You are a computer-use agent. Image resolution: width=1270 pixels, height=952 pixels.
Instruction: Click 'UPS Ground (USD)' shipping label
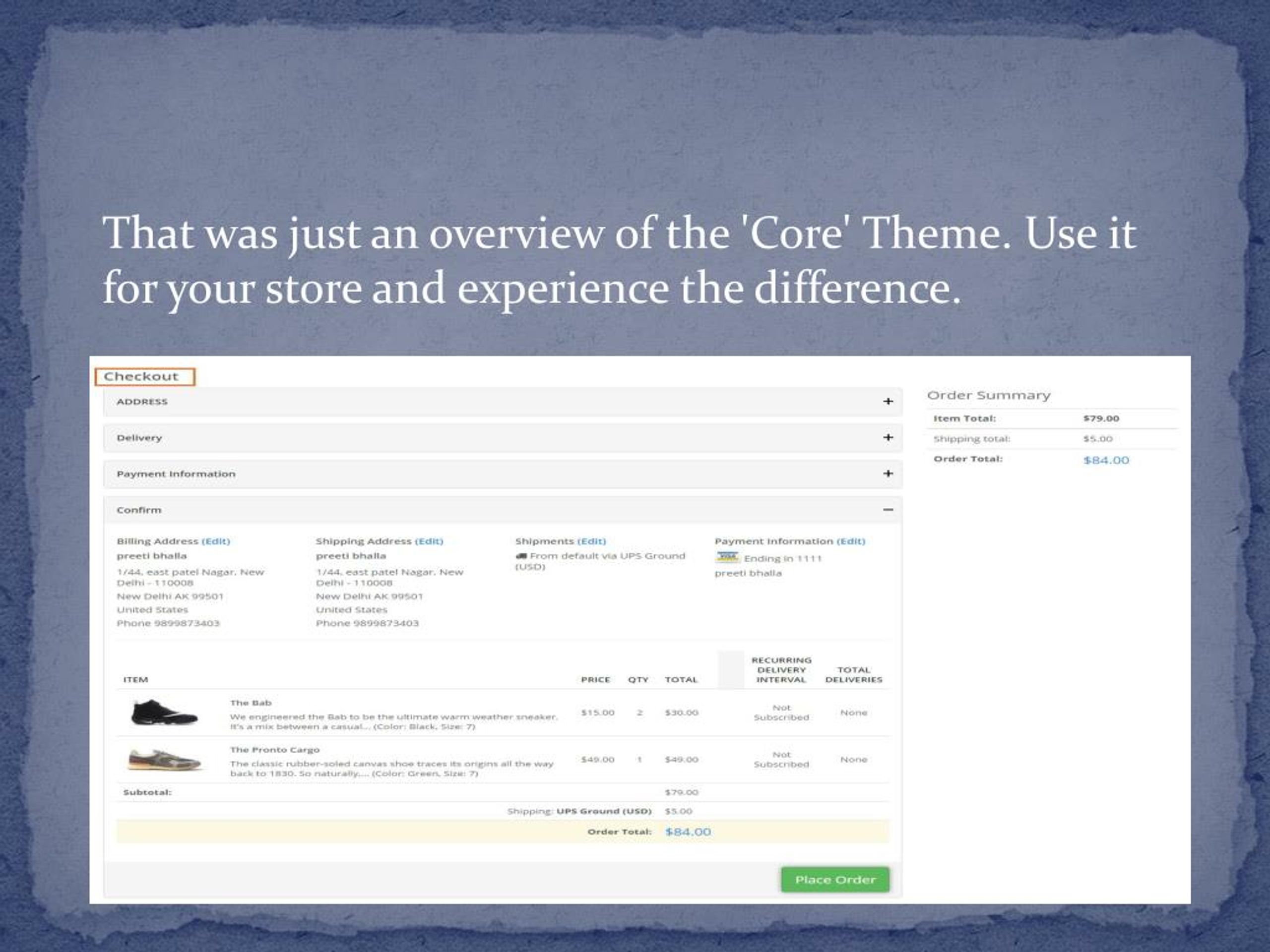604,811
